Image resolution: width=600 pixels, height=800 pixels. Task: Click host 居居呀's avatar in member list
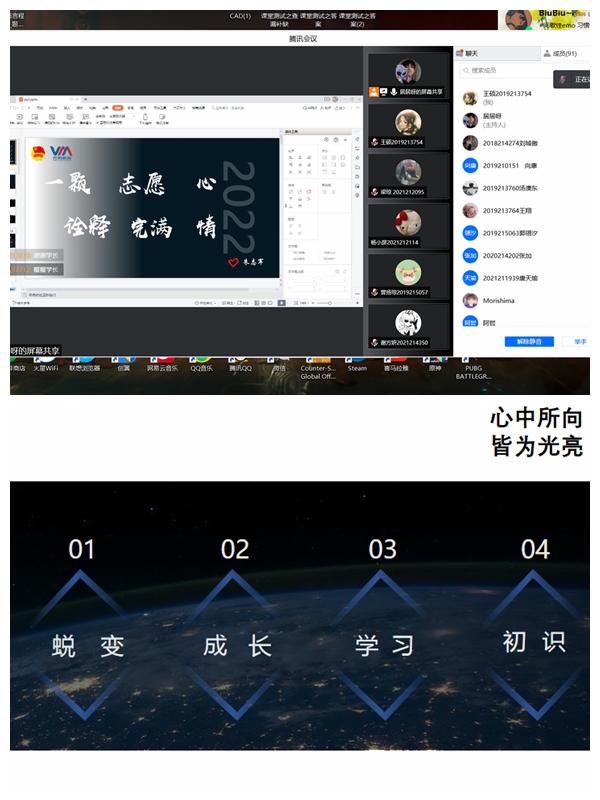(x=470, y=120)
